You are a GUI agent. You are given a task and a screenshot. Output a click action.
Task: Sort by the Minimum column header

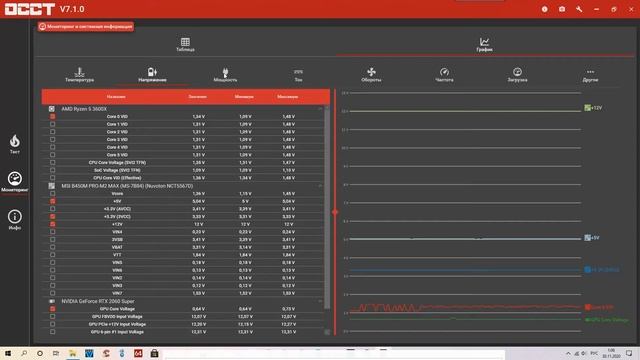click(244, 97)
